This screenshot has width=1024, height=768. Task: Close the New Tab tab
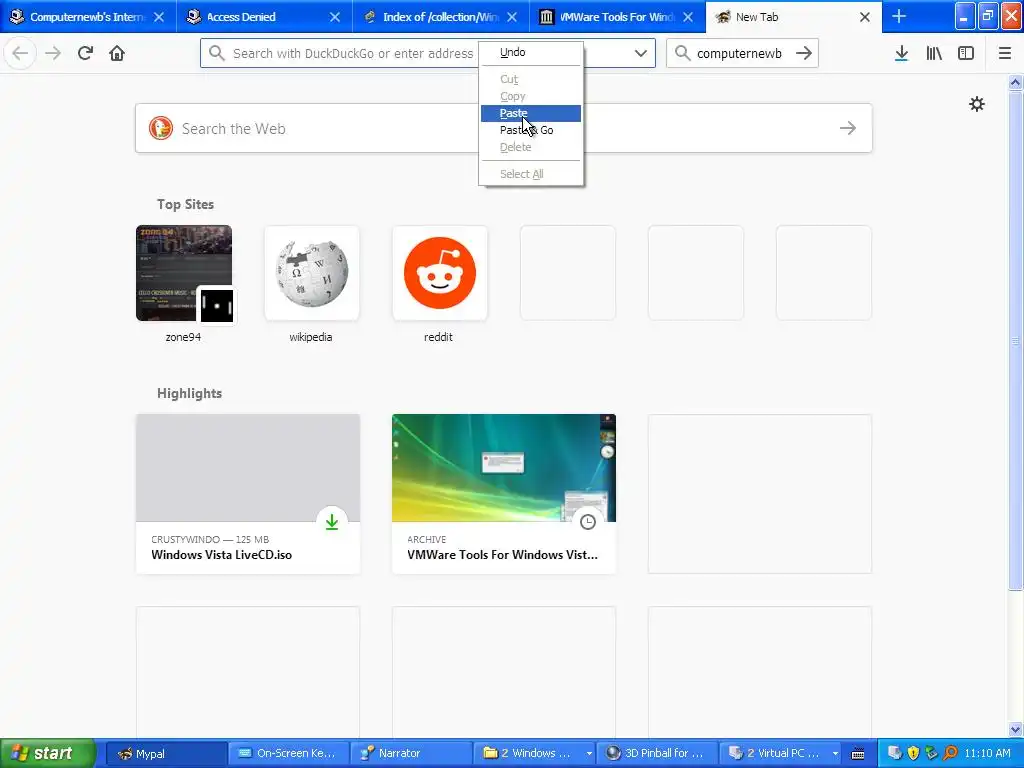[x=865, y=17]
